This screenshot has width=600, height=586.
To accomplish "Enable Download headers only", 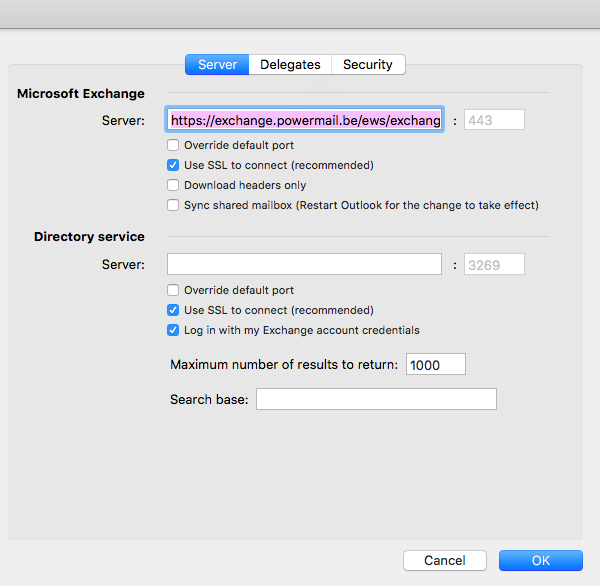I will (173, 185).
